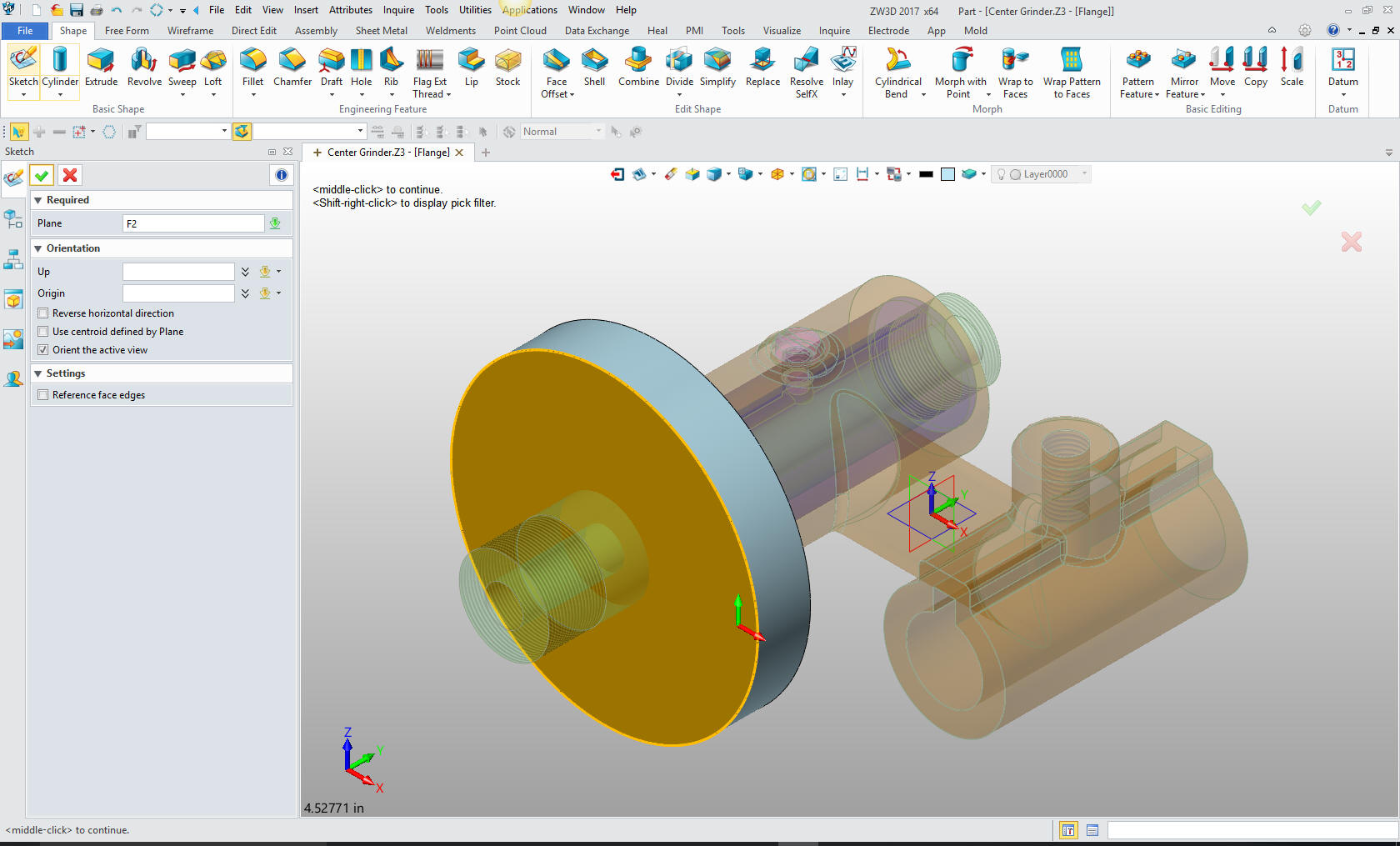The height and width of the screenshot is (846, 1400).
Task: Switch to the Sheet Metal ribbon tab
Action: pyautogui.click(x=381, y=31)
